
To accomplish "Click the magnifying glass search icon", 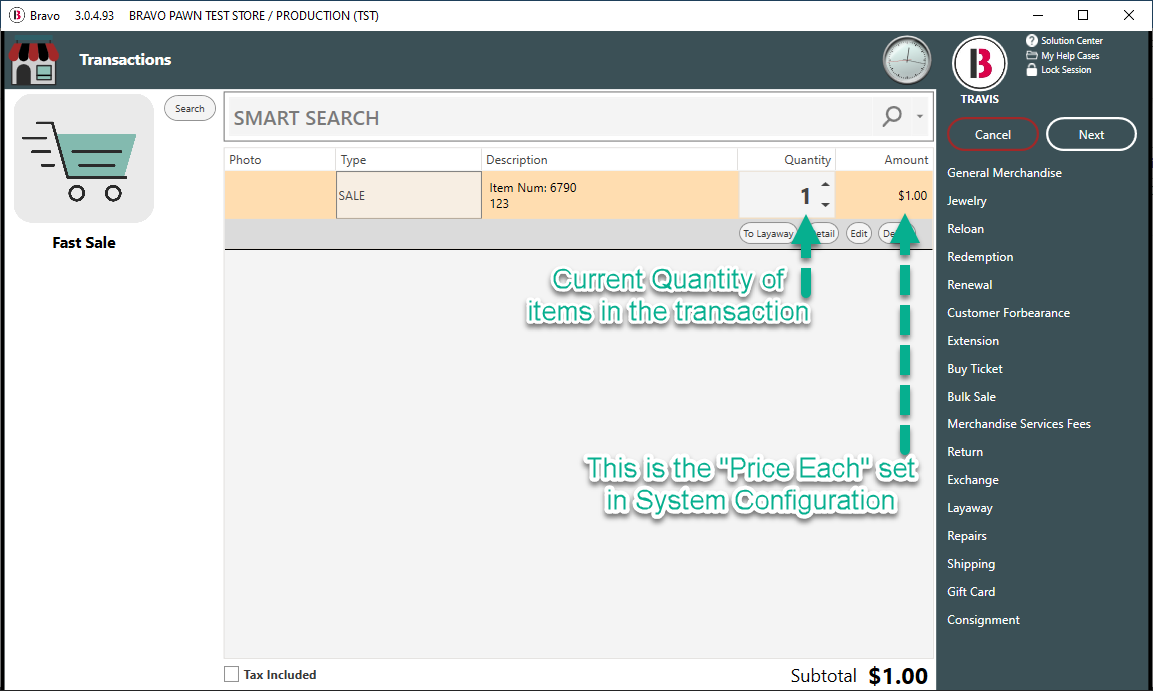I will 892,116.
